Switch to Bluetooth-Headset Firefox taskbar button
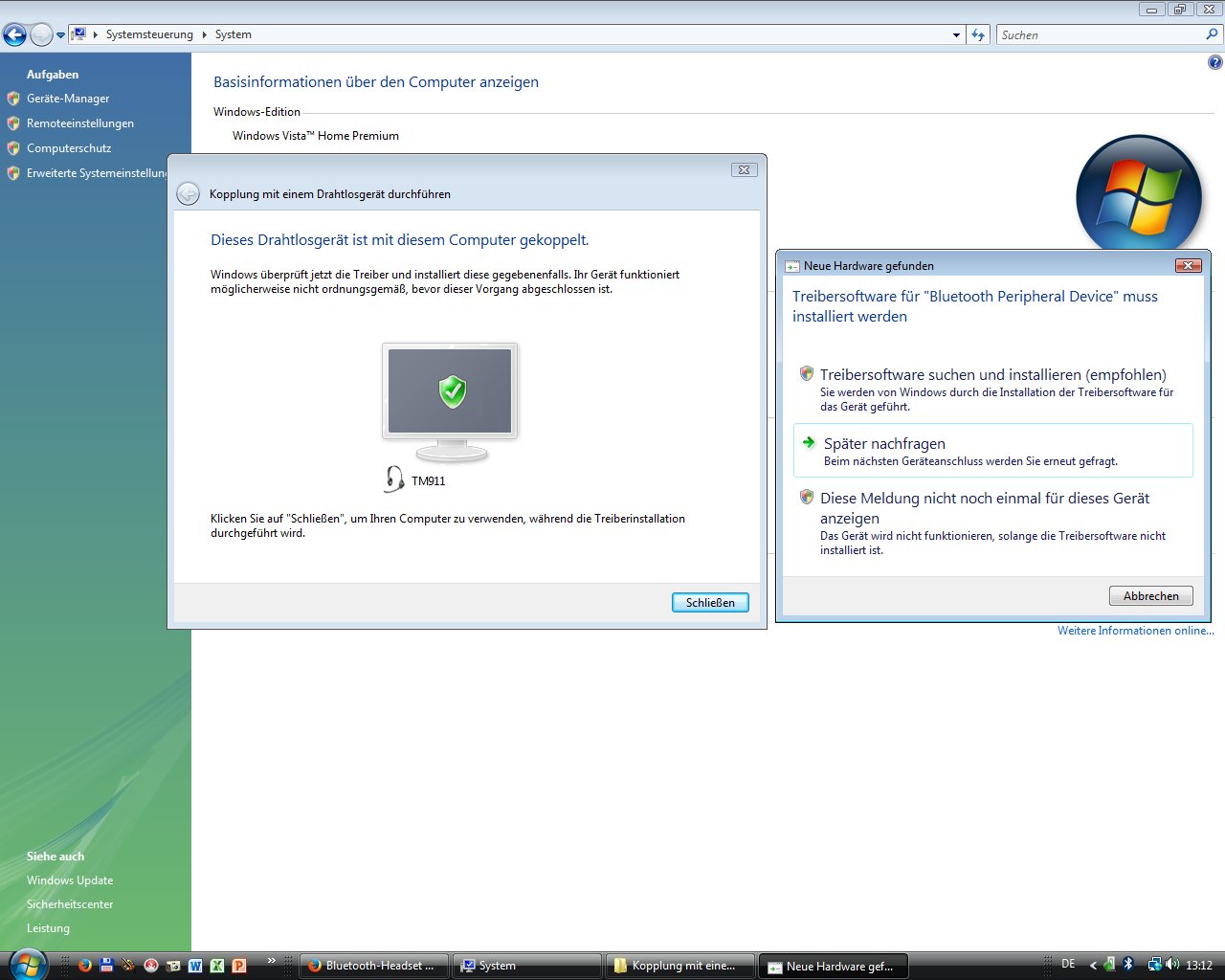Image resolution: width=1225 pixels, height=980 pixels. tap(374, 966)
